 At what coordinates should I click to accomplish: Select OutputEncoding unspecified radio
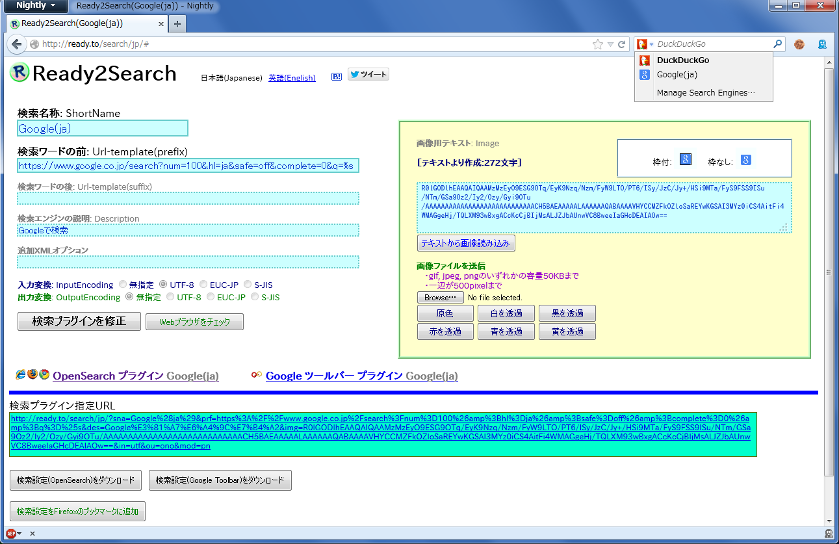tap(129, 296)
